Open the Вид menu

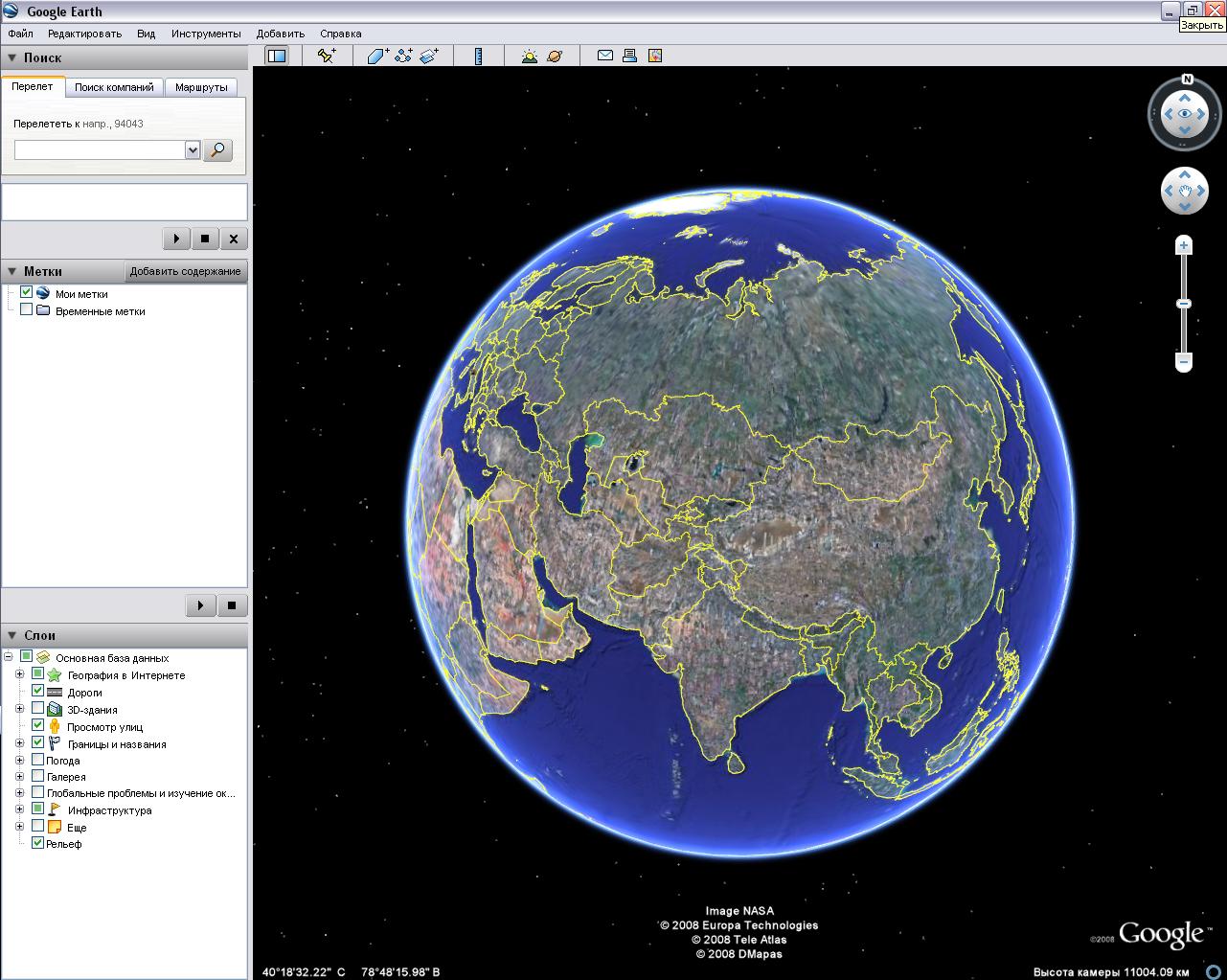[x=146, y=34]
